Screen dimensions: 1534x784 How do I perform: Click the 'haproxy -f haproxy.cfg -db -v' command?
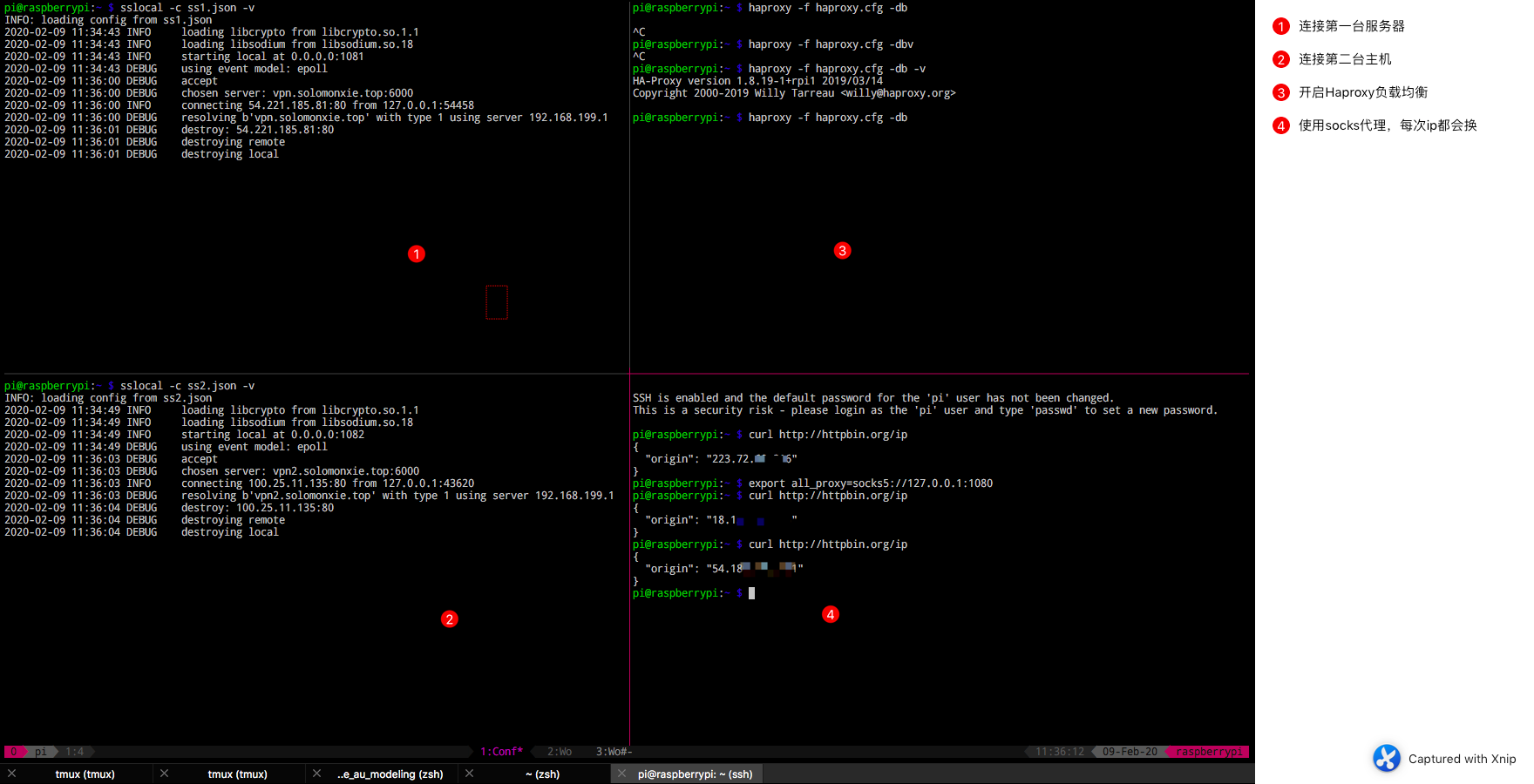[x=837, y=69]
